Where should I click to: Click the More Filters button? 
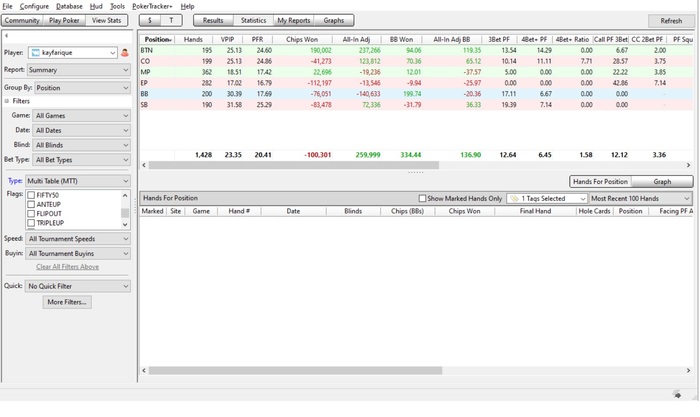(67, 302)
